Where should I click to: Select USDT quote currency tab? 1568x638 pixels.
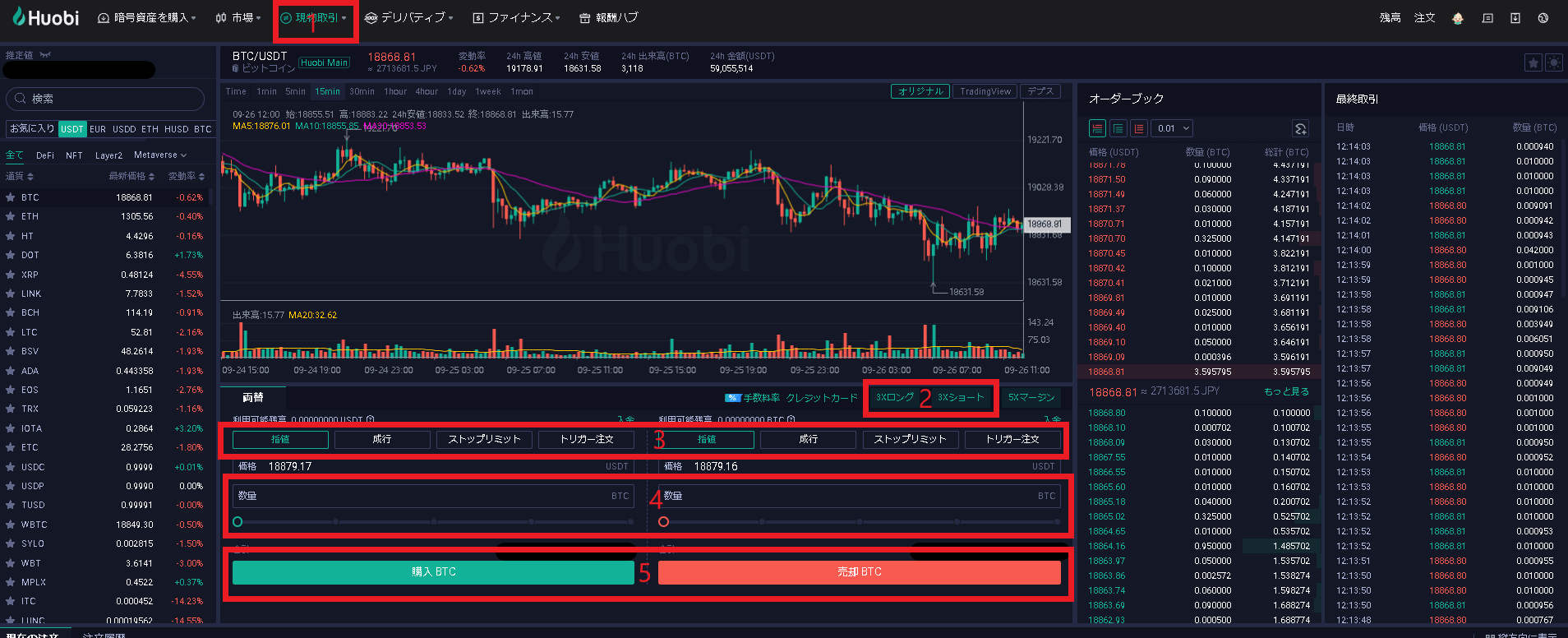tap(72, 129)
